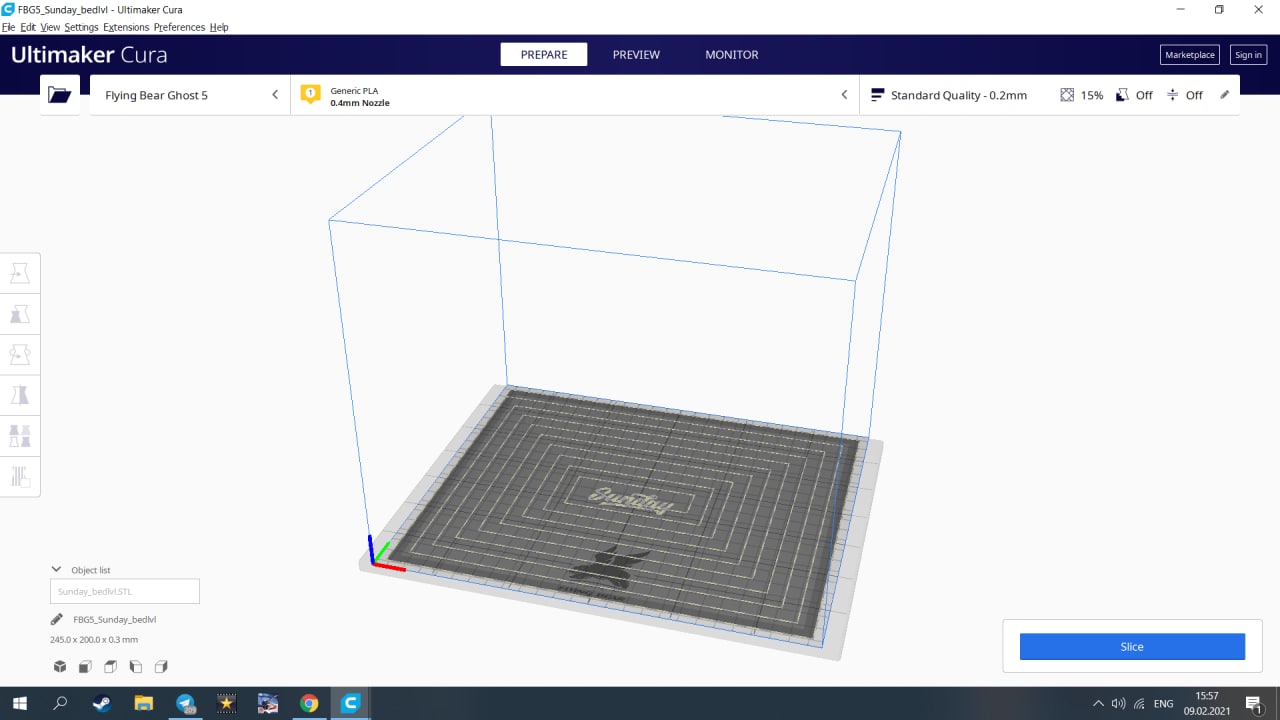This screenshot has width=1280, height=720.
Task: Open the Extensions menu
Action: point(126,27)
